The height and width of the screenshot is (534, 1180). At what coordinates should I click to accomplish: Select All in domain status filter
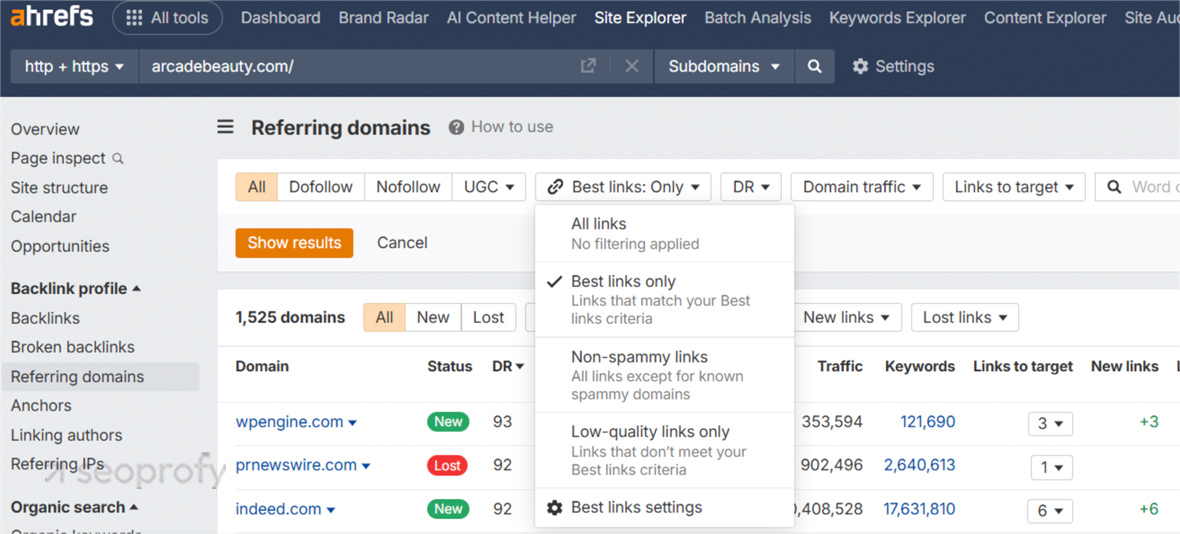click(385, 317)
